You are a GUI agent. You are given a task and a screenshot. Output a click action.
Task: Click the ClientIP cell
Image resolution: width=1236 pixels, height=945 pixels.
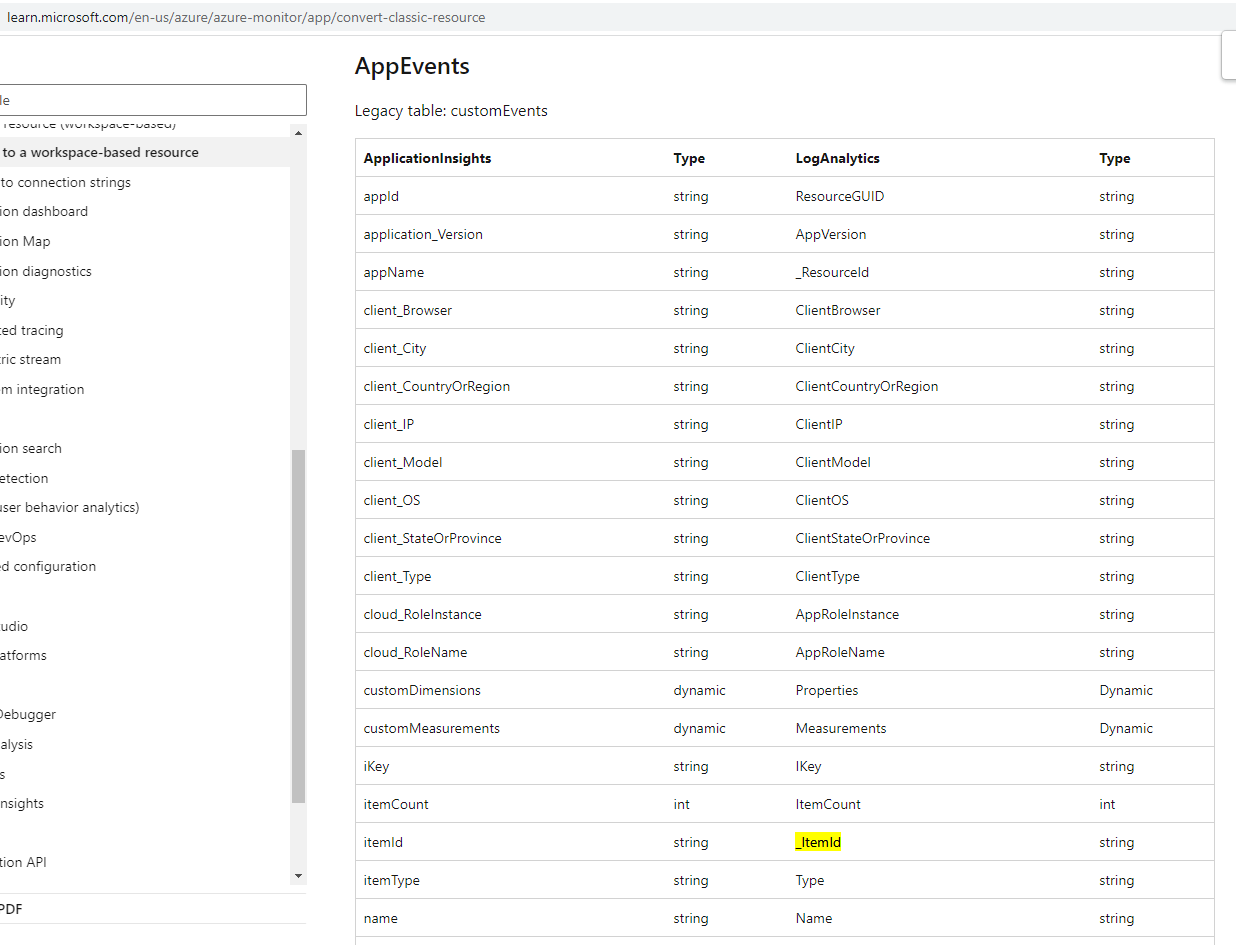819,424
